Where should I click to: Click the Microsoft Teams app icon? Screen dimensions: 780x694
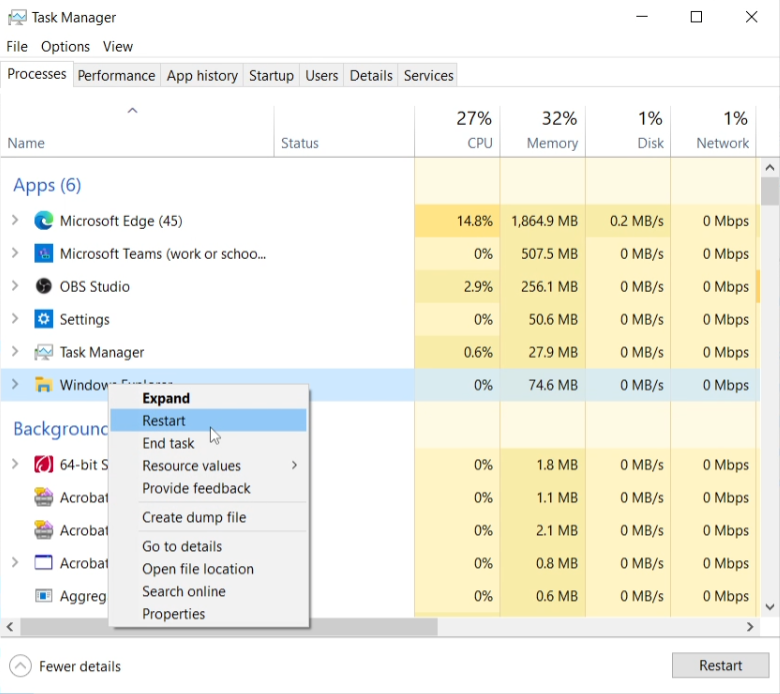[x=43, y=254]
